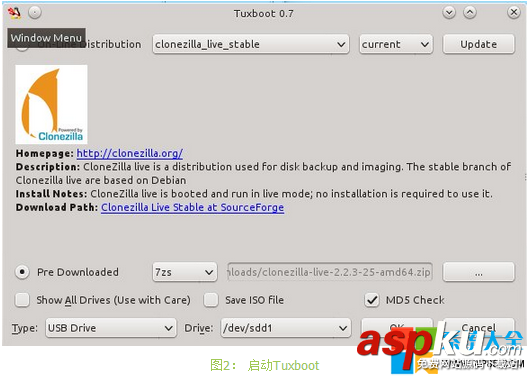Viewport: 527px width, 376px height.
Task: Open the http://clonezilla.org/ homepage link
Action: tap(130, 153)
